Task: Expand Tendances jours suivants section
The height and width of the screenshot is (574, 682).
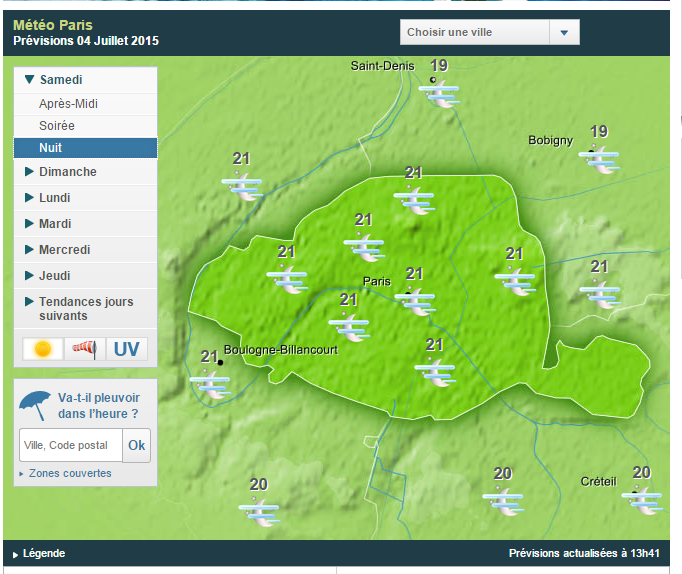Action: tap(85, 308)
